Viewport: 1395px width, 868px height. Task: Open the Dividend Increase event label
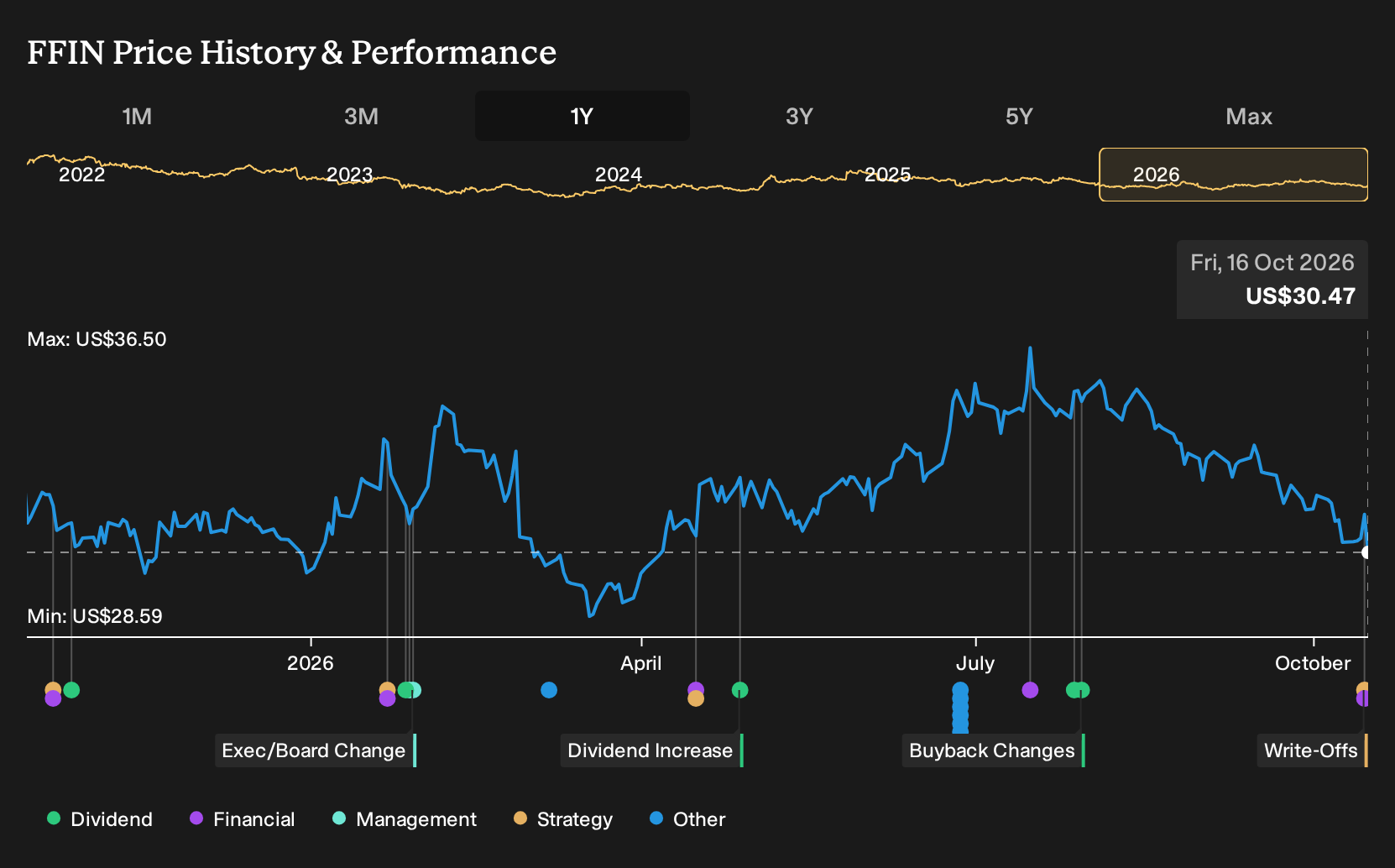(x=652, y=750)
